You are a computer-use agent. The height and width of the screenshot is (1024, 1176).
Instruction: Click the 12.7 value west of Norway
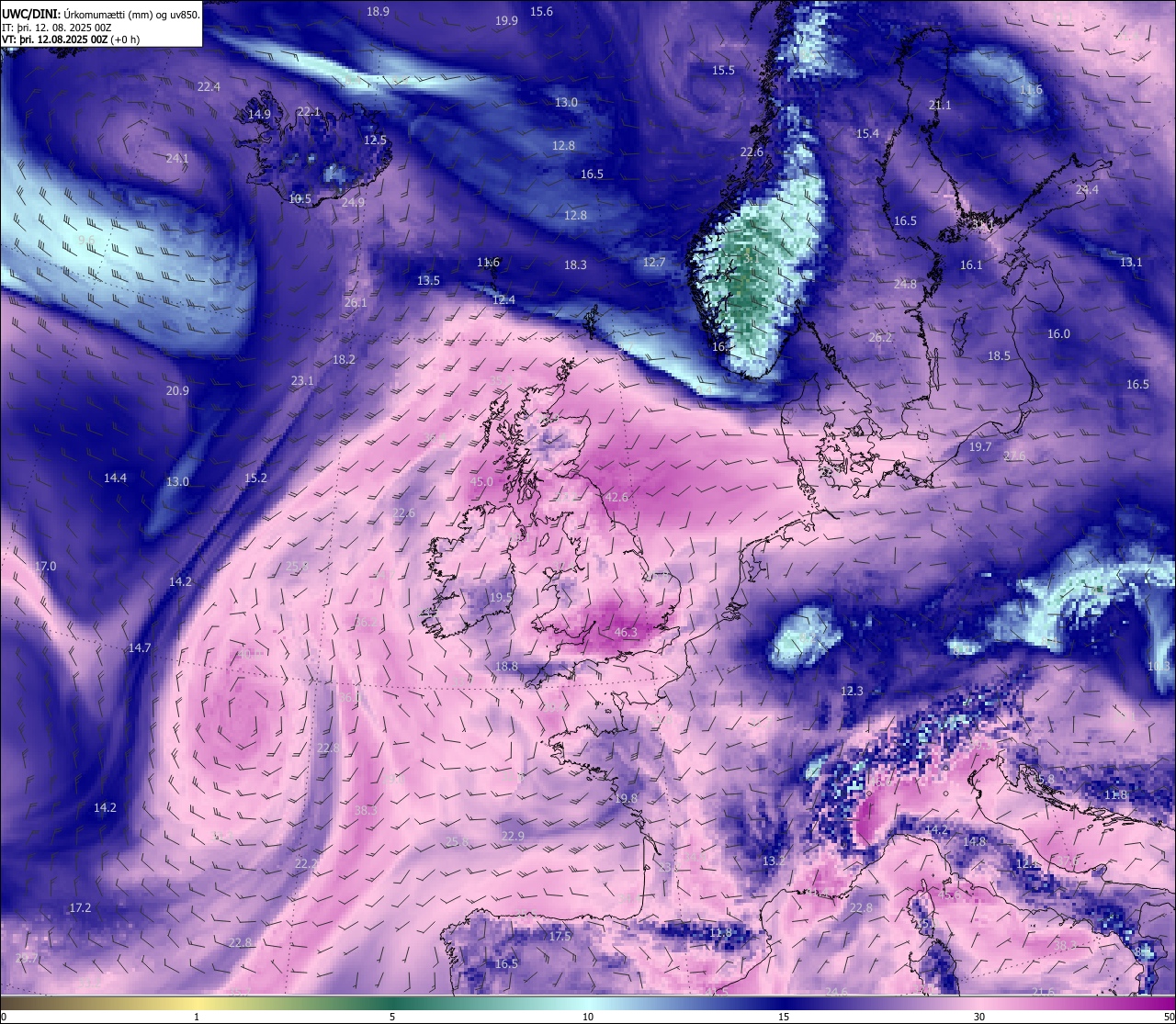click(653, 262)
